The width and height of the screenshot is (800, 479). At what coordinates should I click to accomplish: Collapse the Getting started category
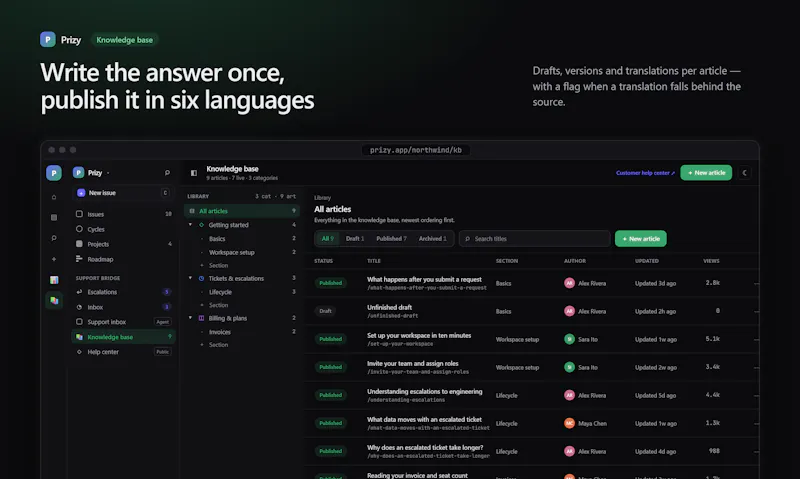click(x=190, y=225)
